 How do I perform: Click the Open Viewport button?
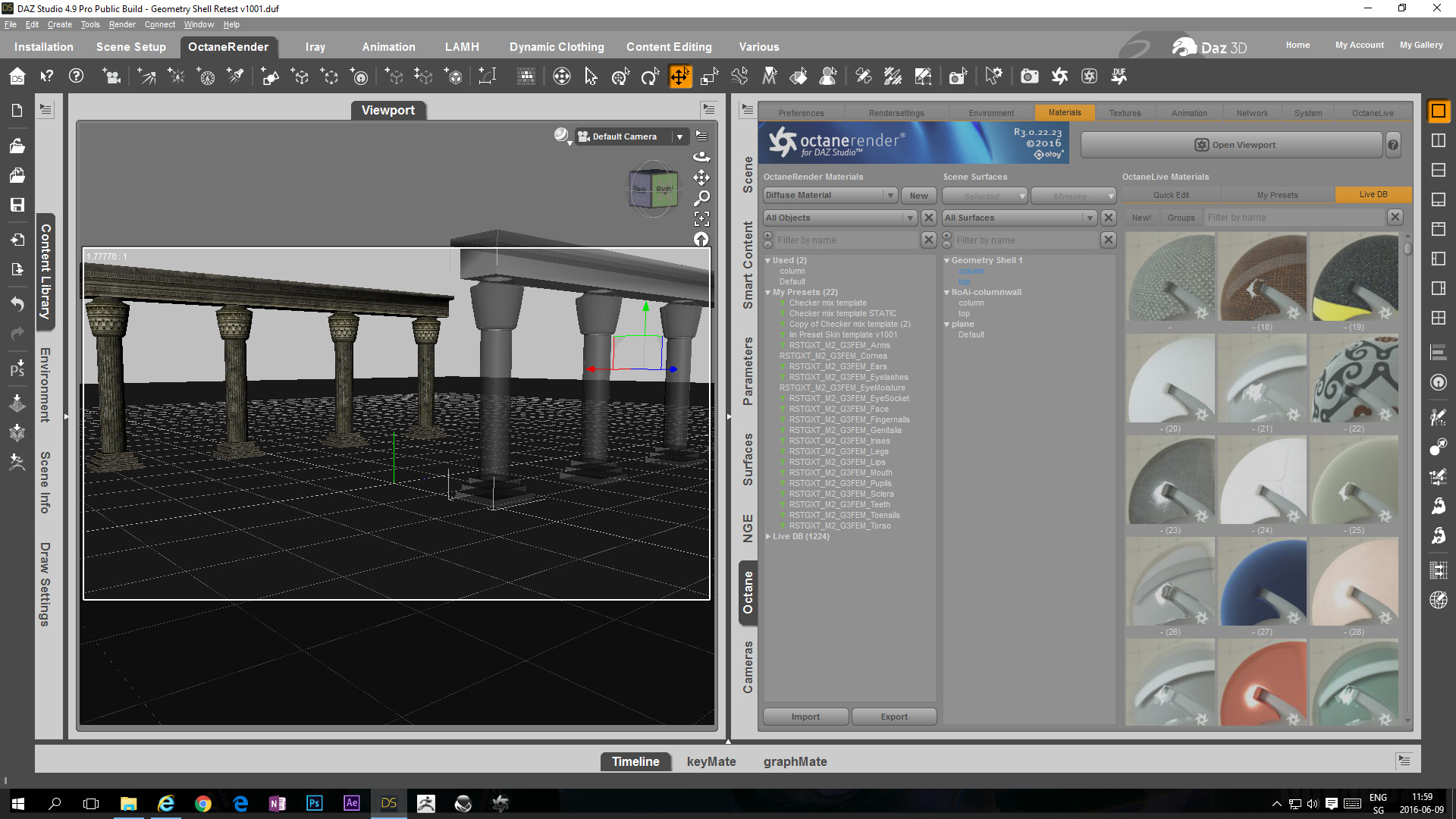coord(1235,145)
